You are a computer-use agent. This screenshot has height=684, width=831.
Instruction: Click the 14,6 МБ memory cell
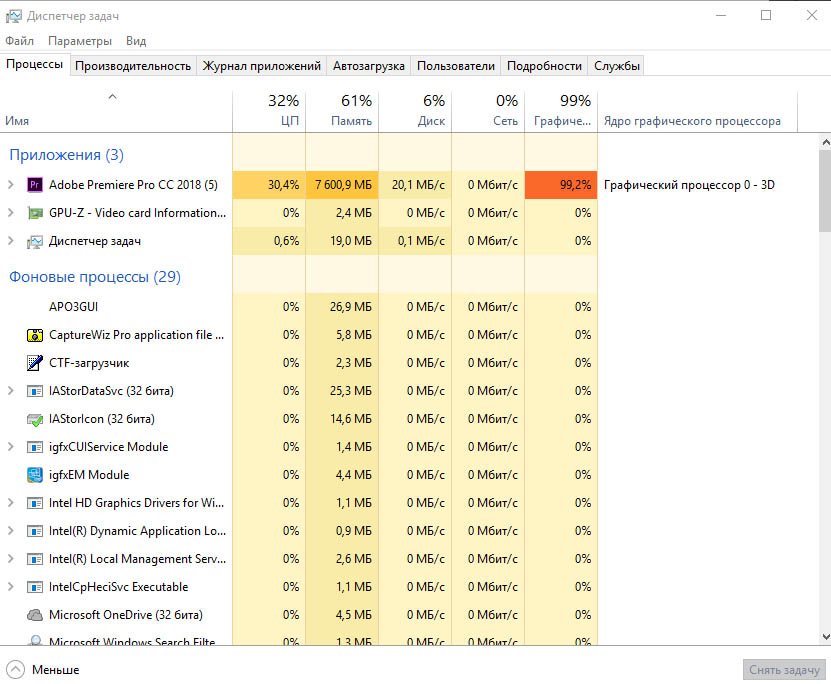click(x=342, y=419)
